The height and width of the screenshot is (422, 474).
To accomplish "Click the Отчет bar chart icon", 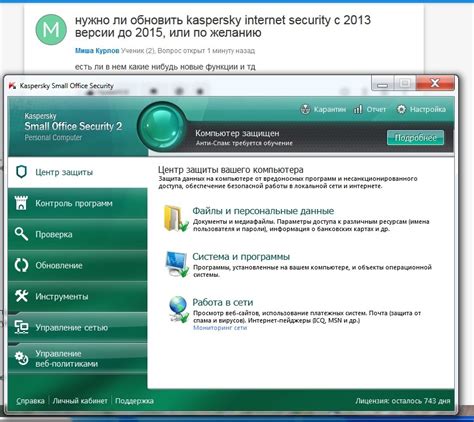I will click(x=358, y=109).
